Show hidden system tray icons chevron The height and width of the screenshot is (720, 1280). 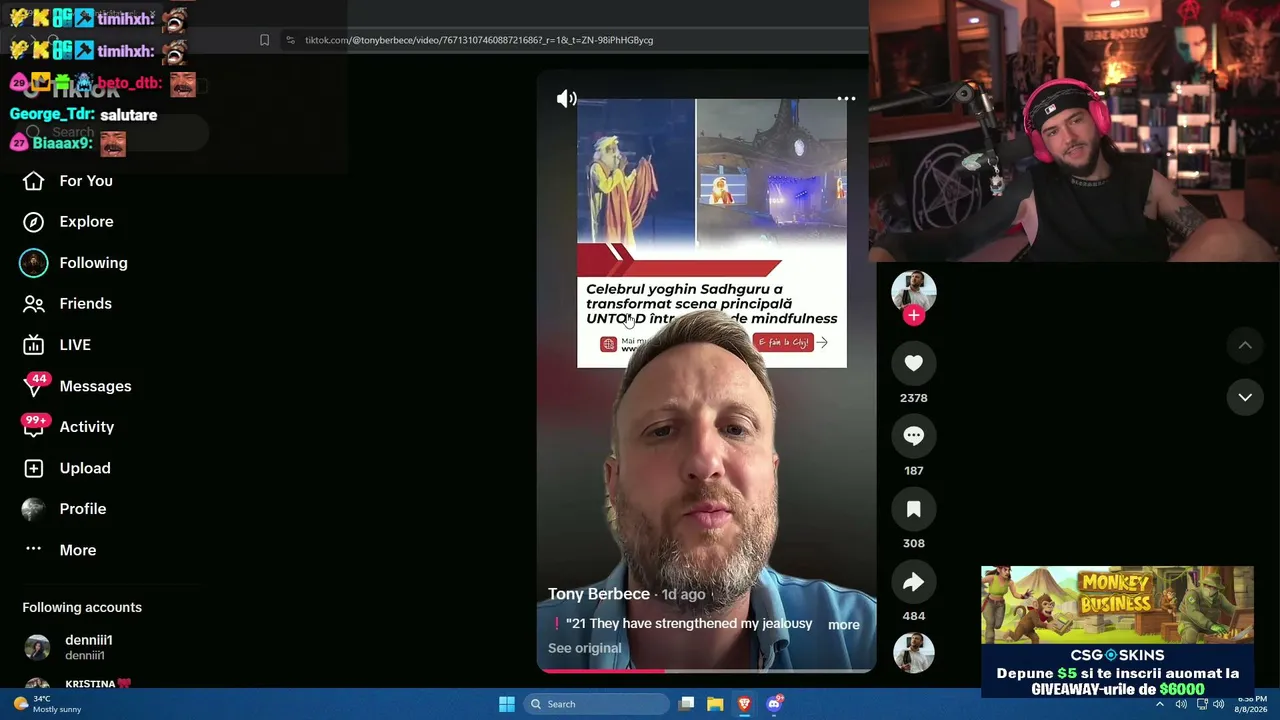pyautogui.click(x=1160, y=704)
